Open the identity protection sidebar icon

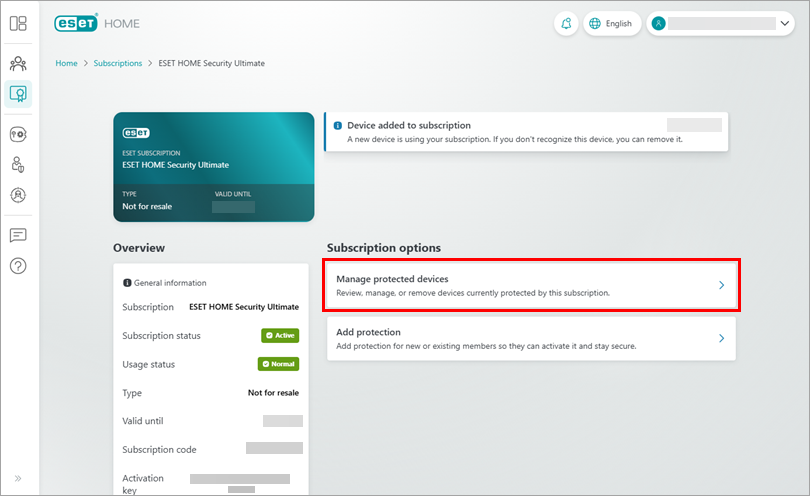coord(18,165)
